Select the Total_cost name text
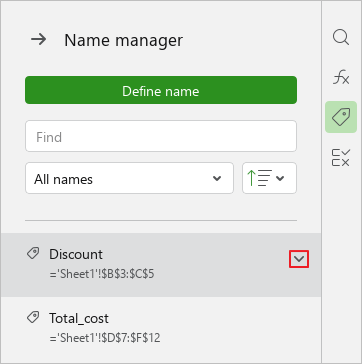 (x=79, y=318)
